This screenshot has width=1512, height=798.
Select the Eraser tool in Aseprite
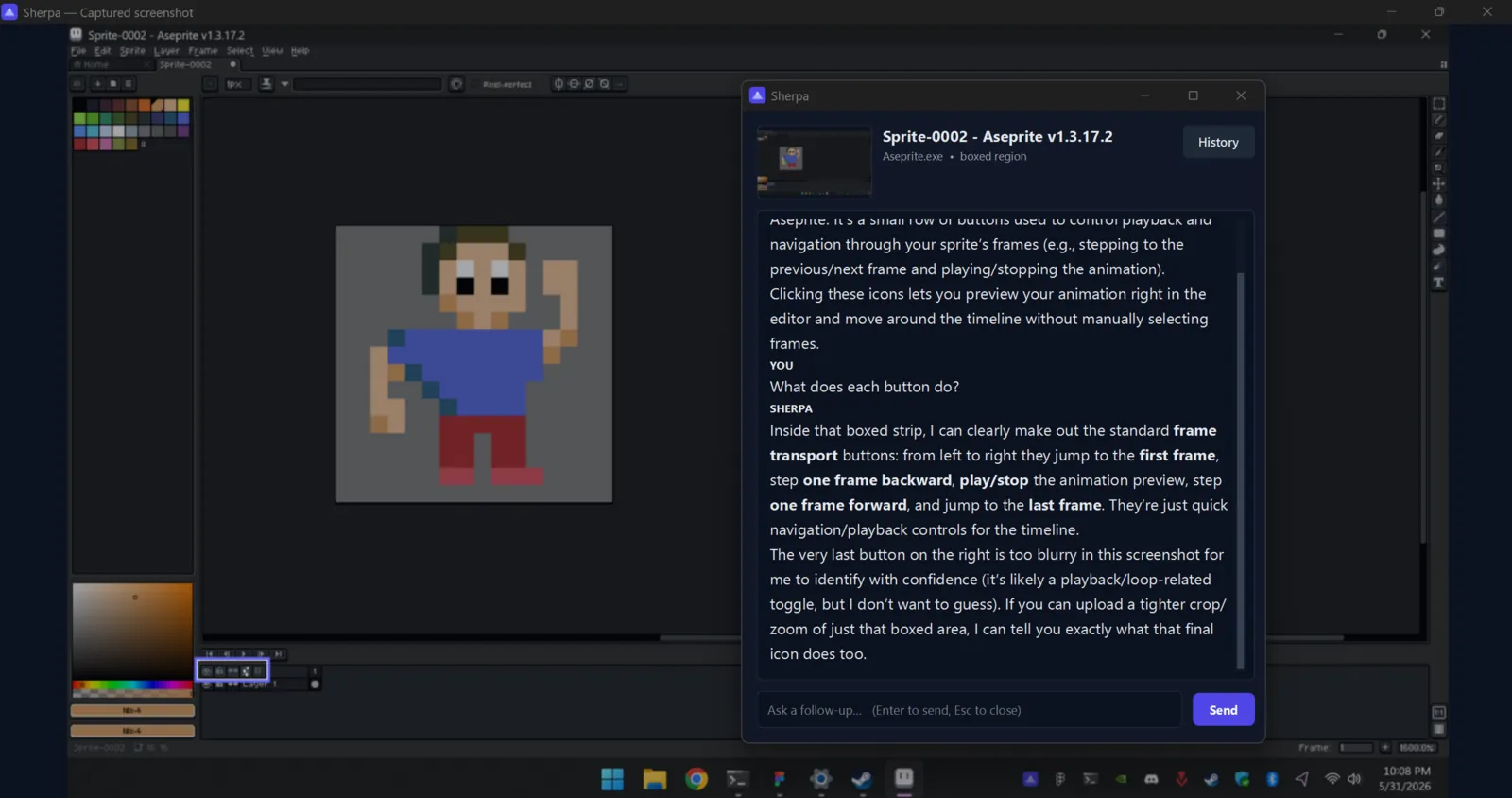(1438, 136)
